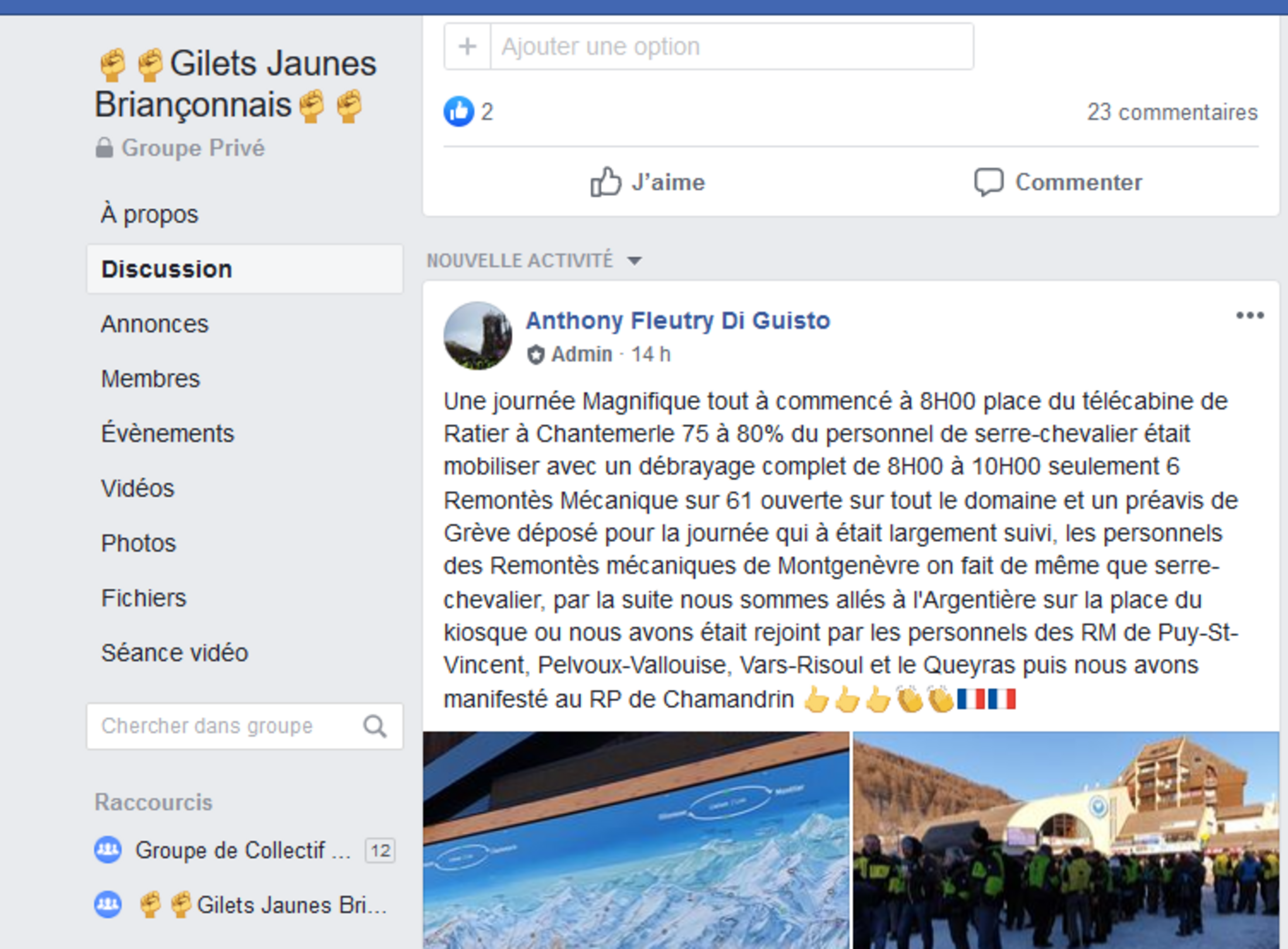This screenshot has height=949, width=1288.
Task: Open the ski trail map photo thumbnail
Action: pos(636,840)
